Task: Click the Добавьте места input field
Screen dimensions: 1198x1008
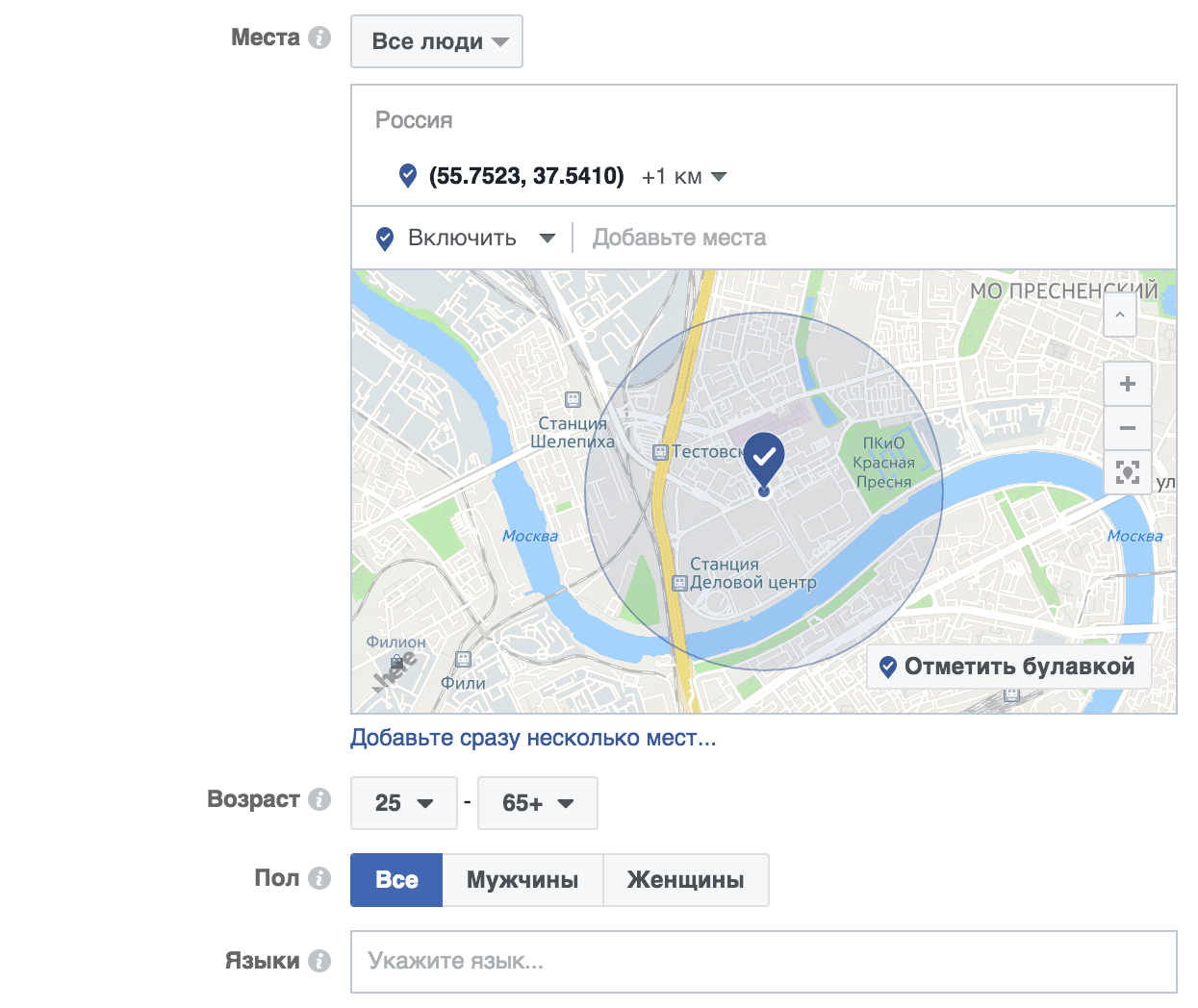Action: coord(874,238)
